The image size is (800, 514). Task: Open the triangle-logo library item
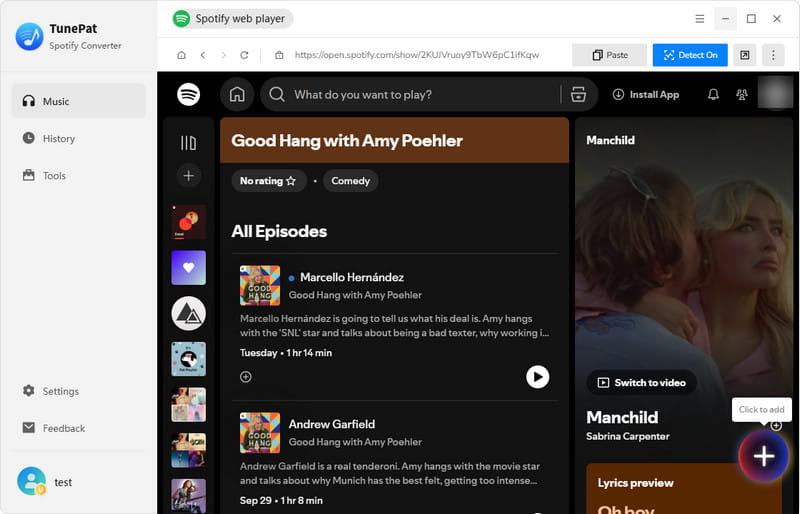coord(189,313)
